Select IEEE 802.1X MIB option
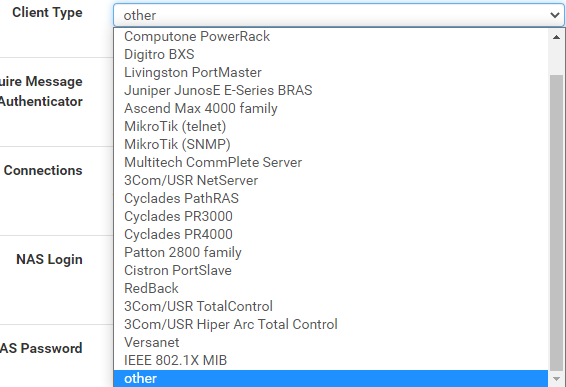Image resolution: width=566 pixels, height=387 pixels. (x=331, y=361)
